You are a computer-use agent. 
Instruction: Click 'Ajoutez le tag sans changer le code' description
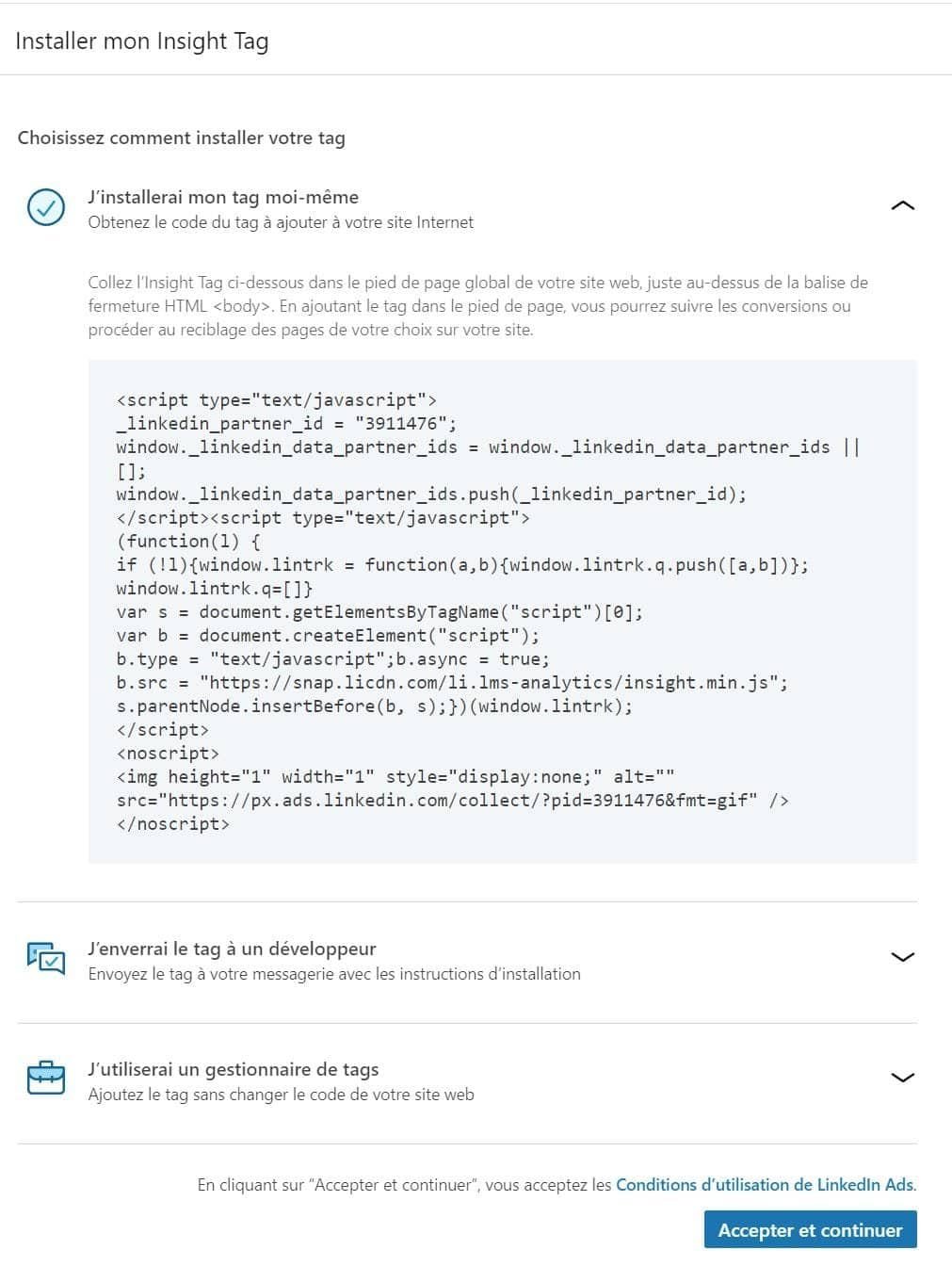281,1095
